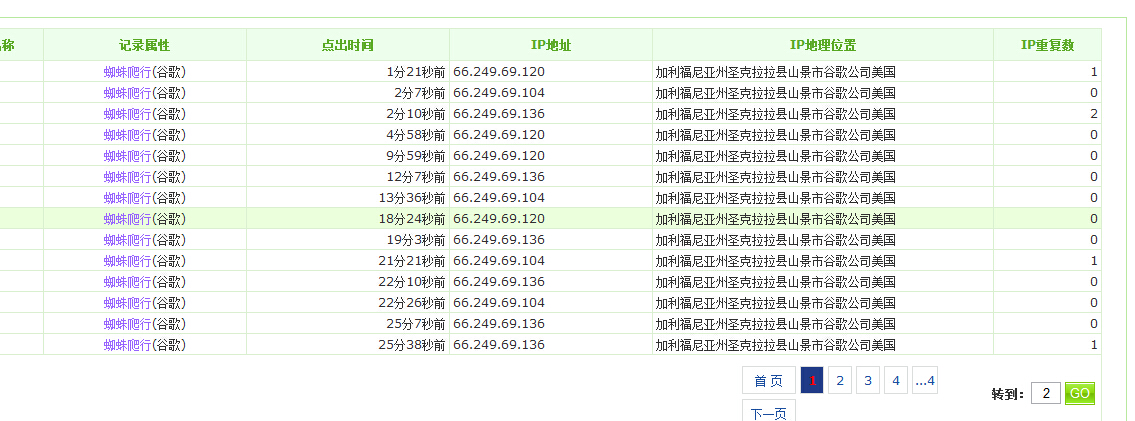Click IP 66.249.69.120 in 18分24秒前 row
The image size is (1135, 421).
point(499,218)
